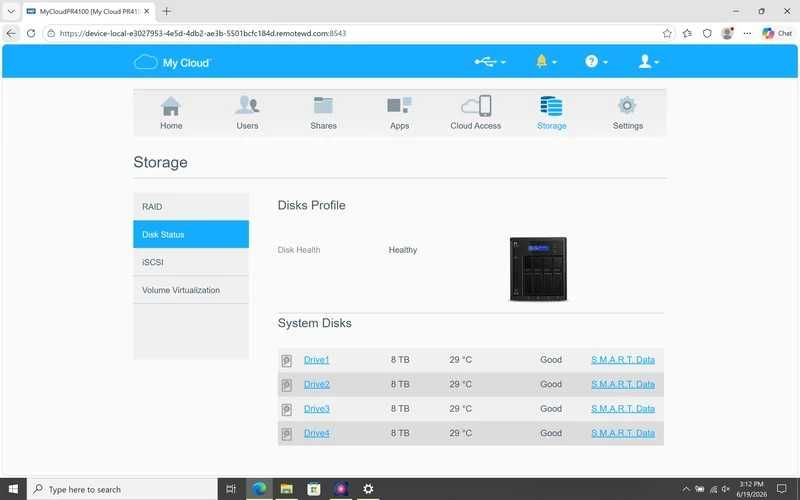Open the Home section icon
The width and height of the screenshot is (800, 500).
tap(171, 106)
